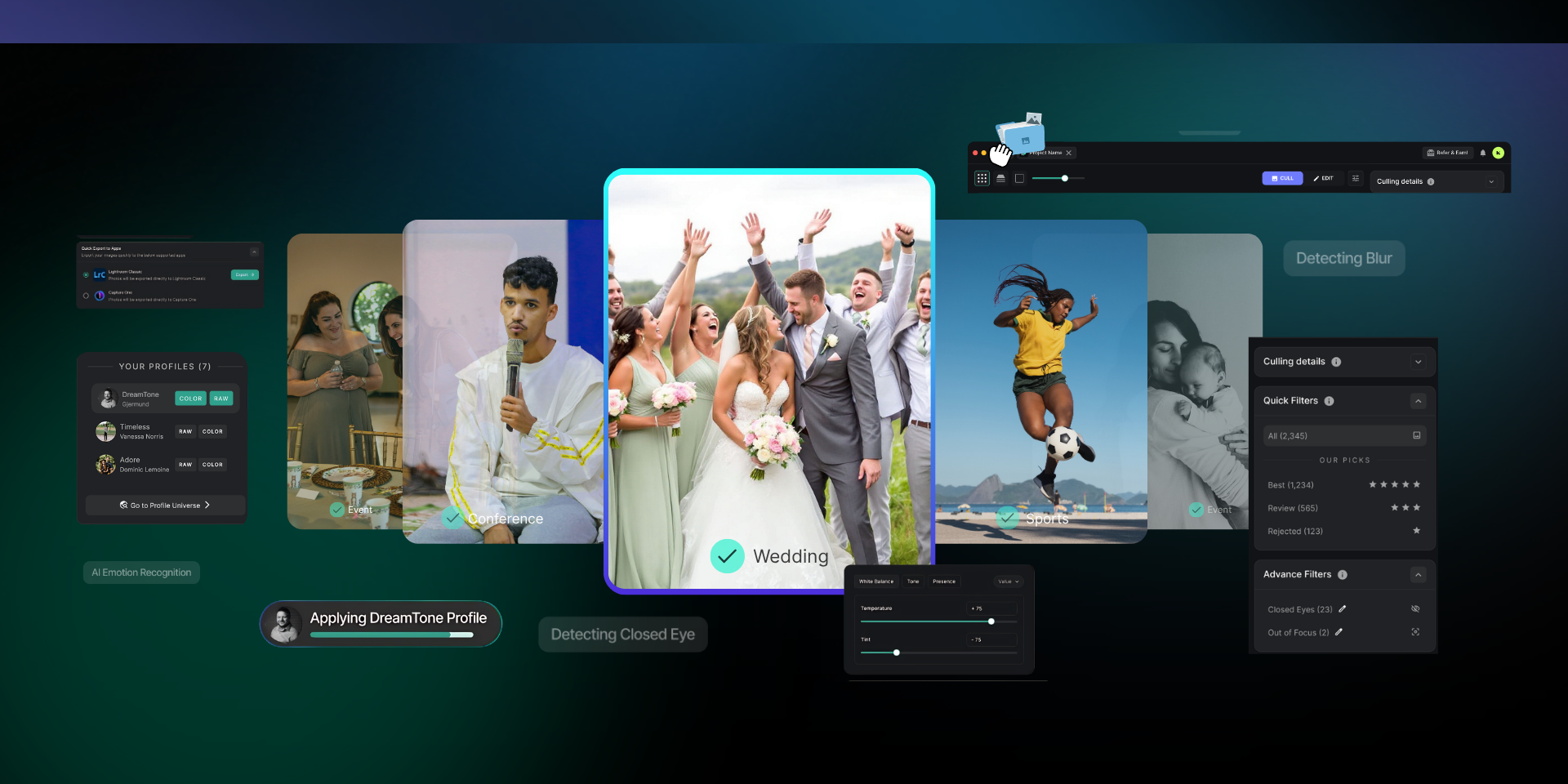Click the Sports checkmark badge
1568x784 pixels.
pyautogui.click(x=1009, y=518)
